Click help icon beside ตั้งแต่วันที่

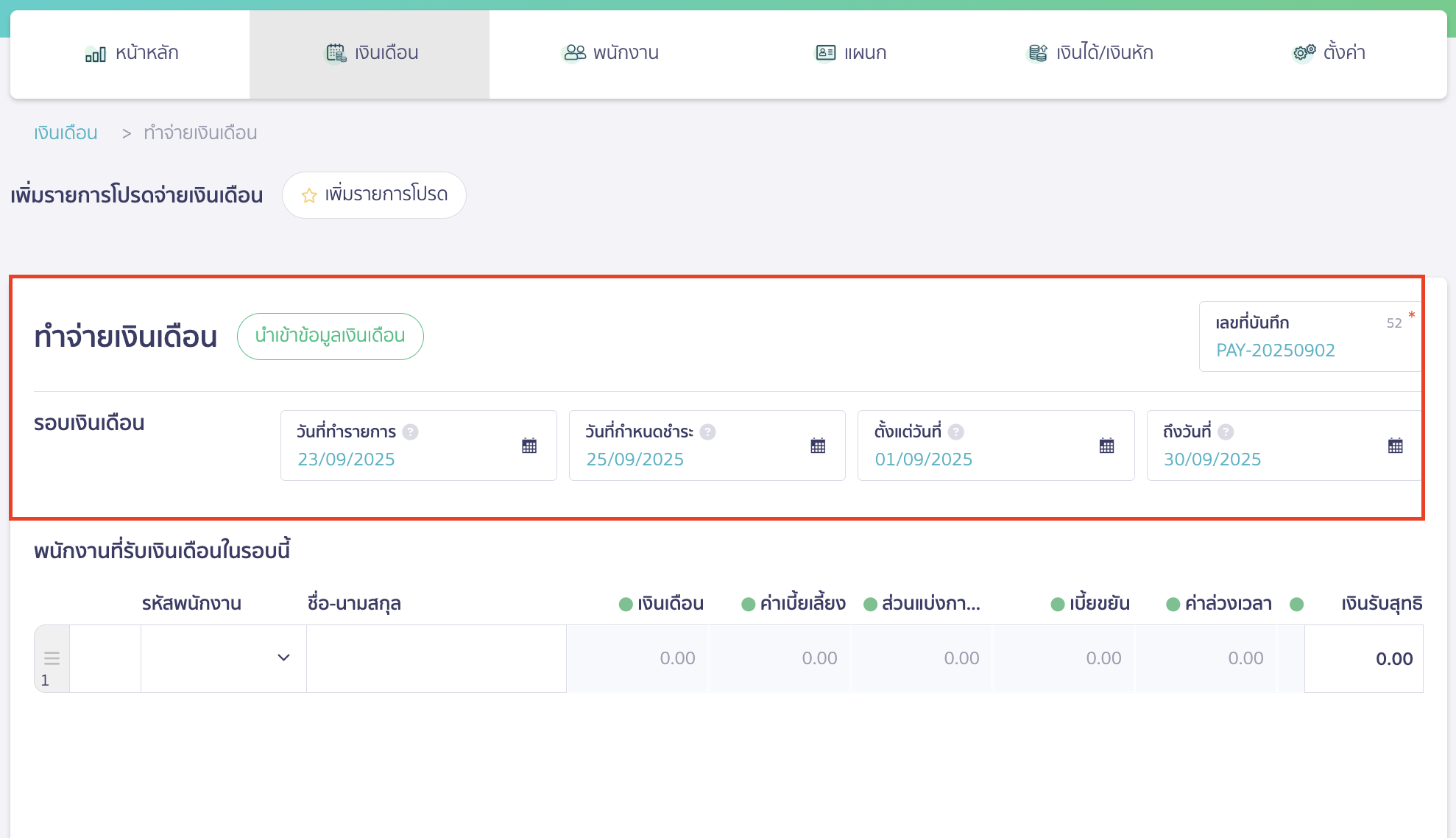[956, 432]
